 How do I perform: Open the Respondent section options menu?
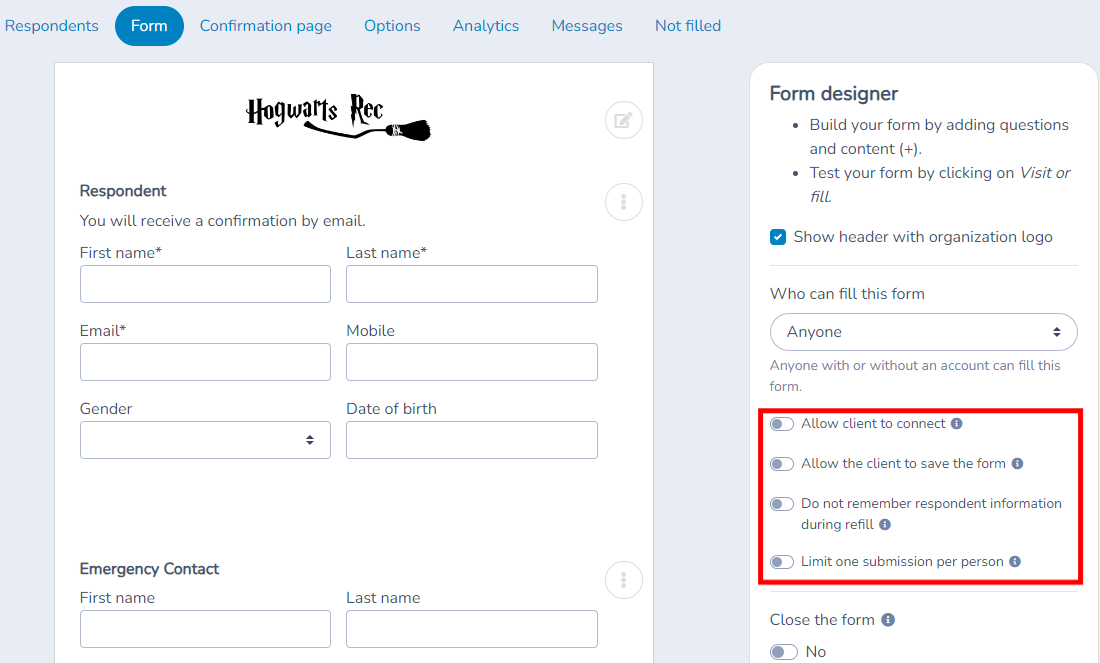624,202
